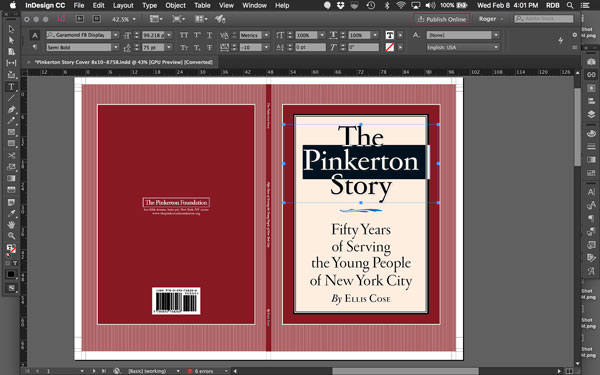The image size is (600, 375).
Task: Select the Pencil tool
Action: 11,121
